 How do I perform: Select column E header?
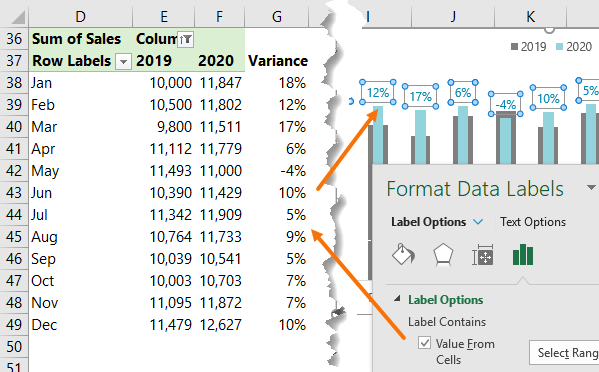(x=164, y=16)
